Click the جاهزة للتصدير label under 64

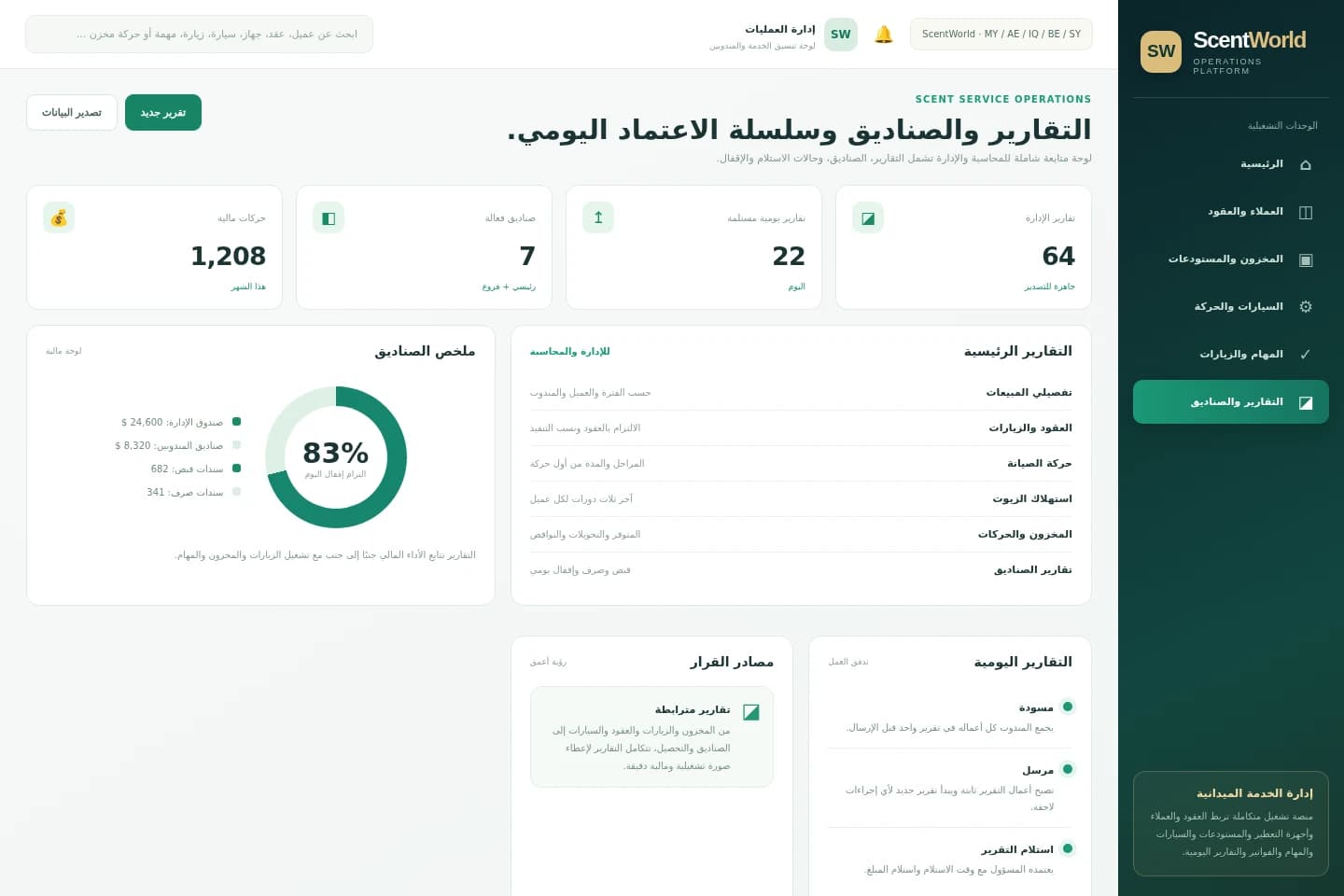pyautogui.click(x=1049, y=287)
